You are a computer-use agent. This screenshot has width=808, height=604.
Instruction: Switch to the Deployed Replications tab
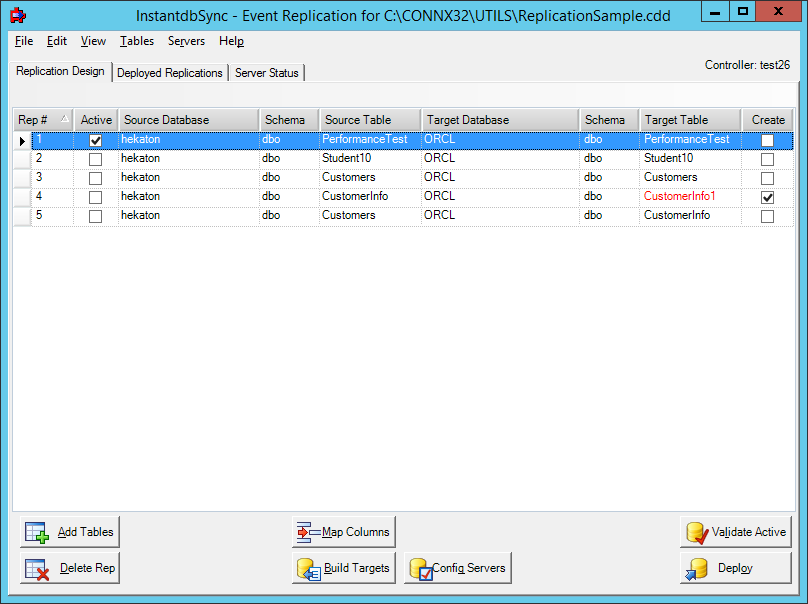pyautogui.click(x=170, y=72)
